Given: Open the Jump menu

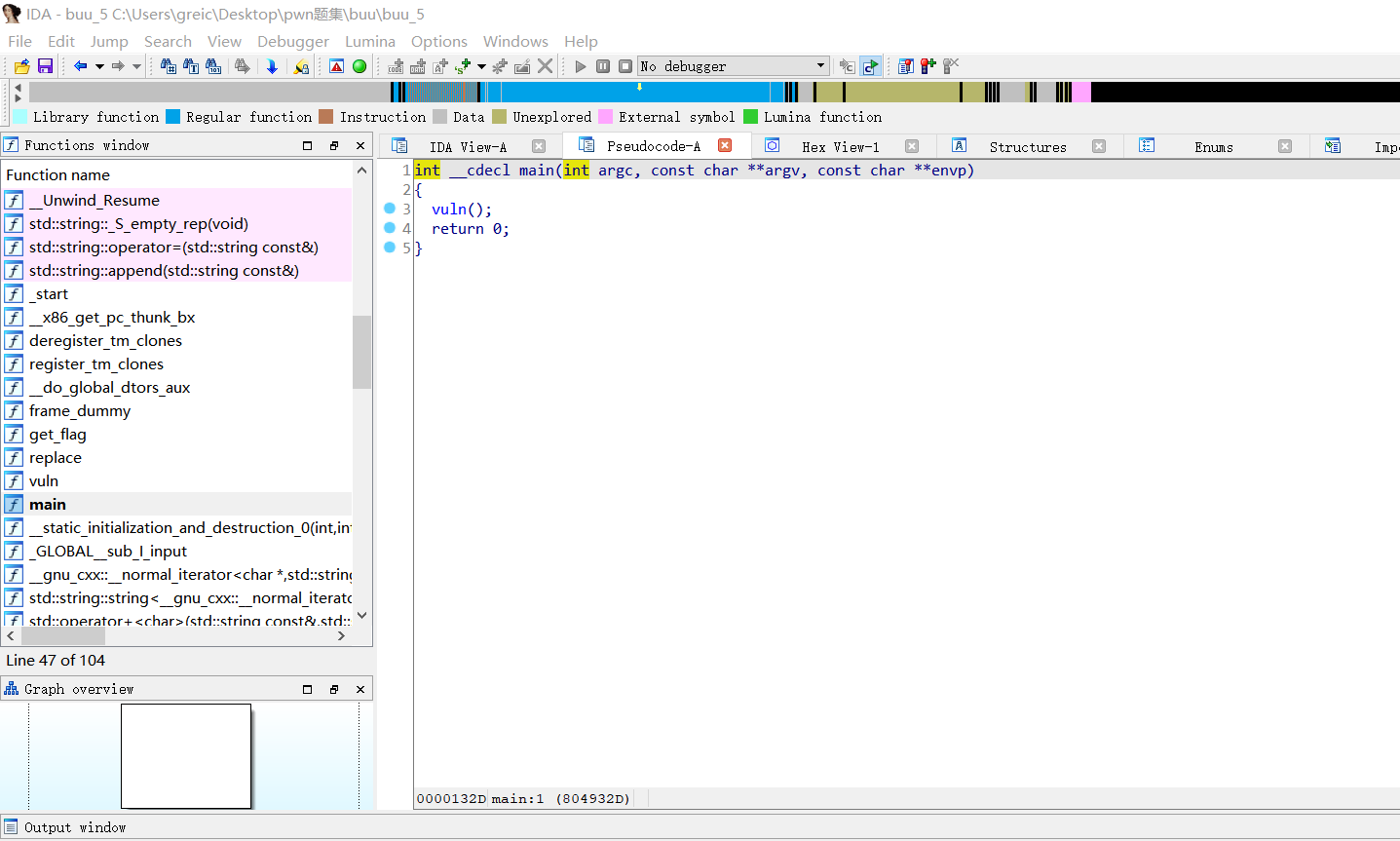Looking at the screenshot, I should point(109,41).
